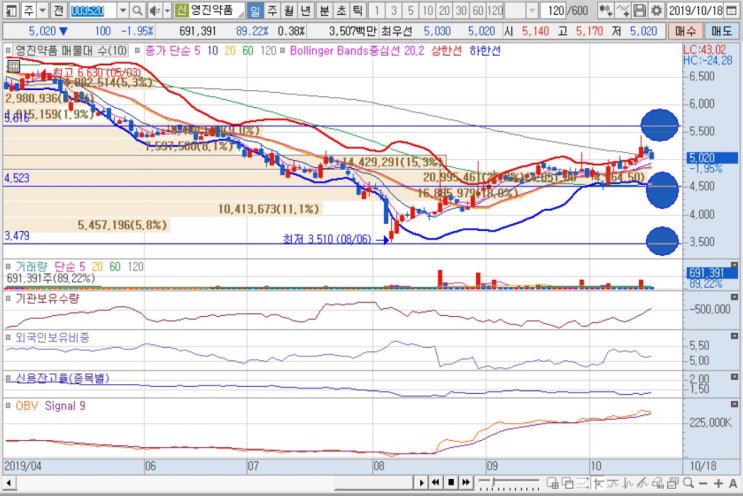Click 기관보유수량 indicator label
The height and width of the screenshot is (496, 743).
pos(47,299)
